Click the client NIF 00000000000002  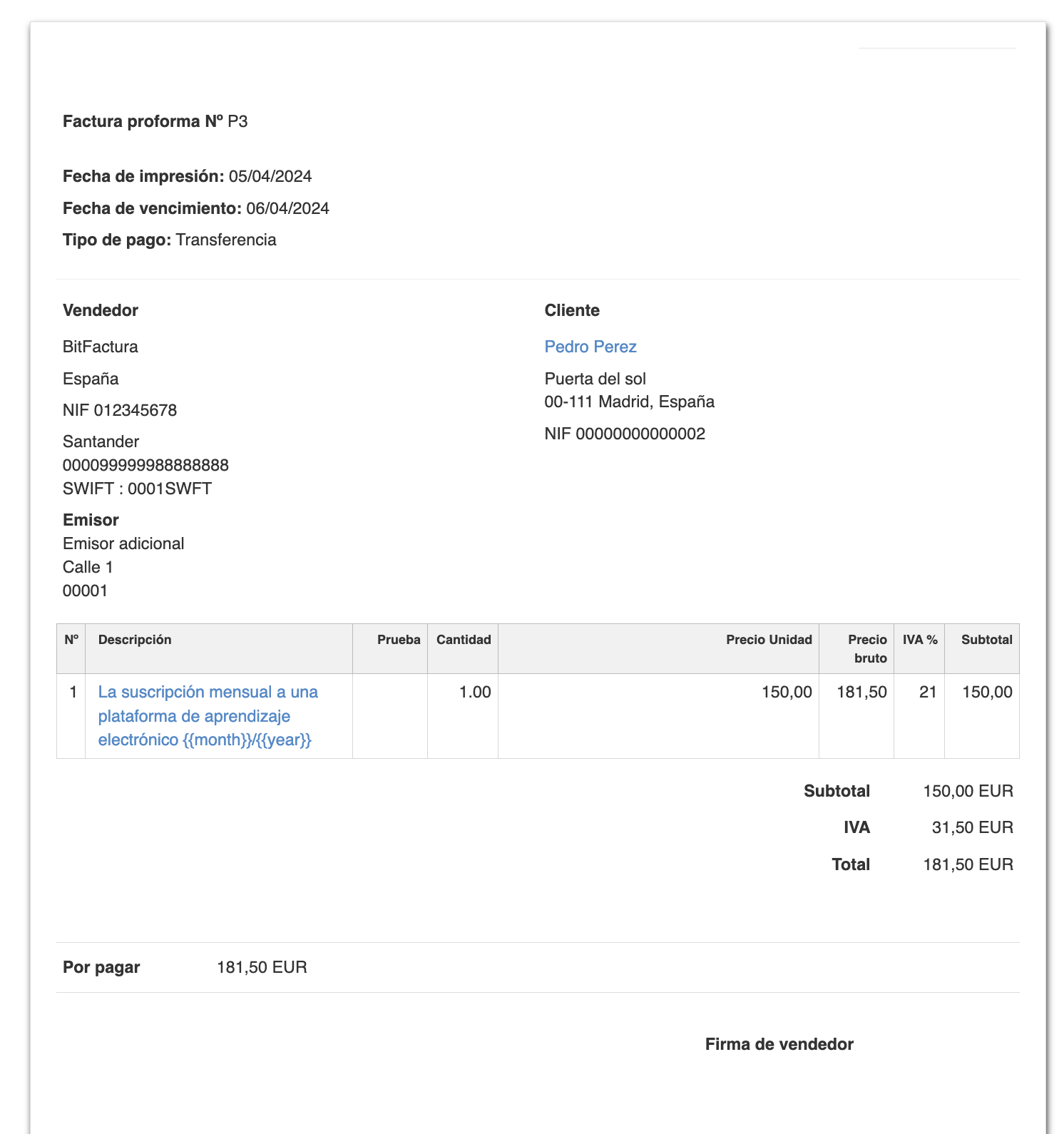pos(640,434)
